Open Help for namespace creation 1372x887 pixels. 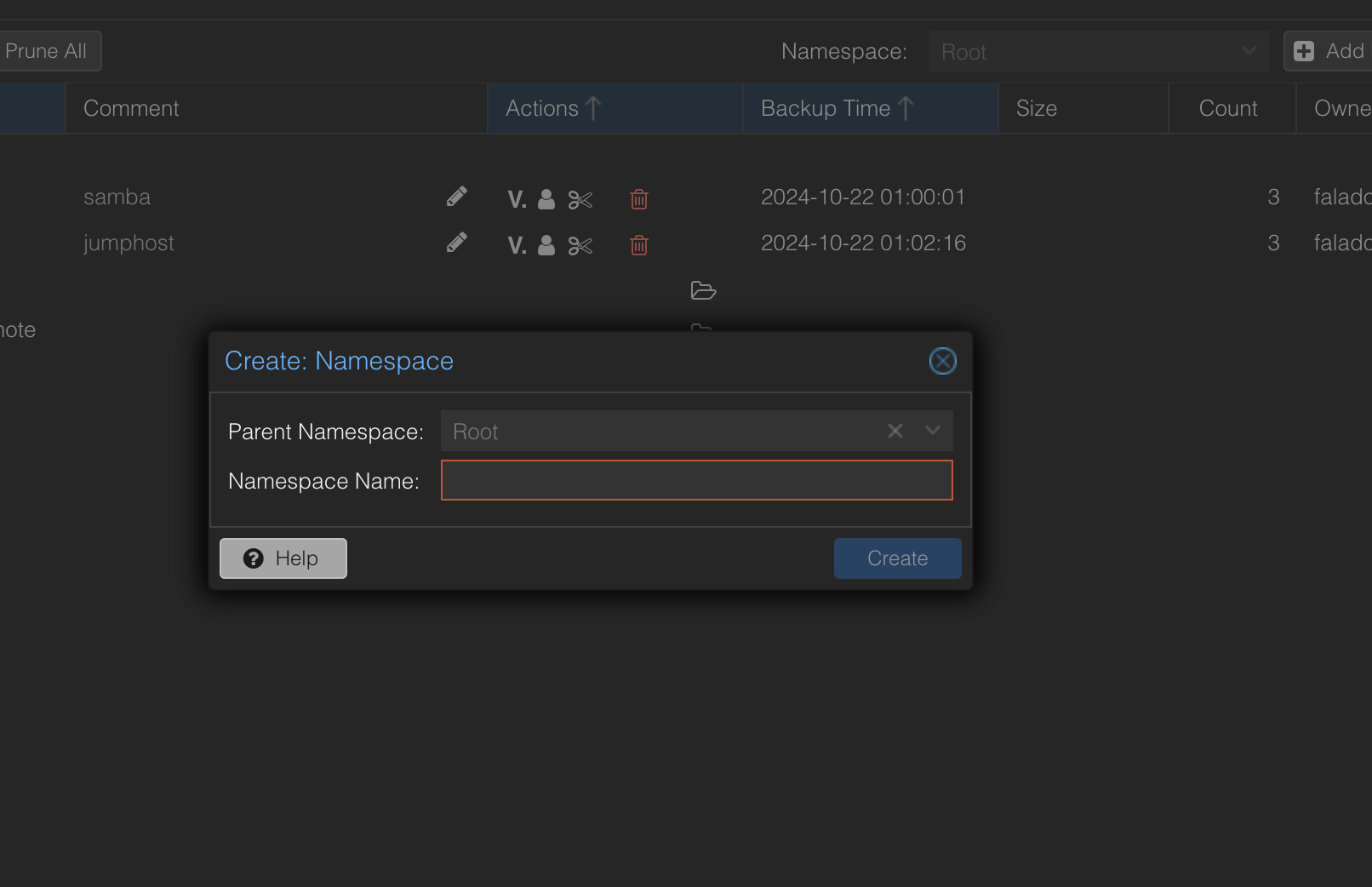point(283,558)
